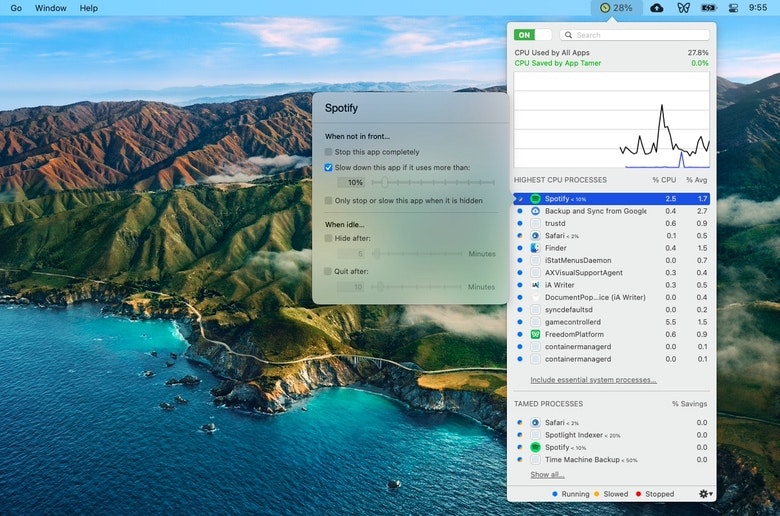
Task: Click the status dot beside Time Machine Backup
Action: (520, 459)
